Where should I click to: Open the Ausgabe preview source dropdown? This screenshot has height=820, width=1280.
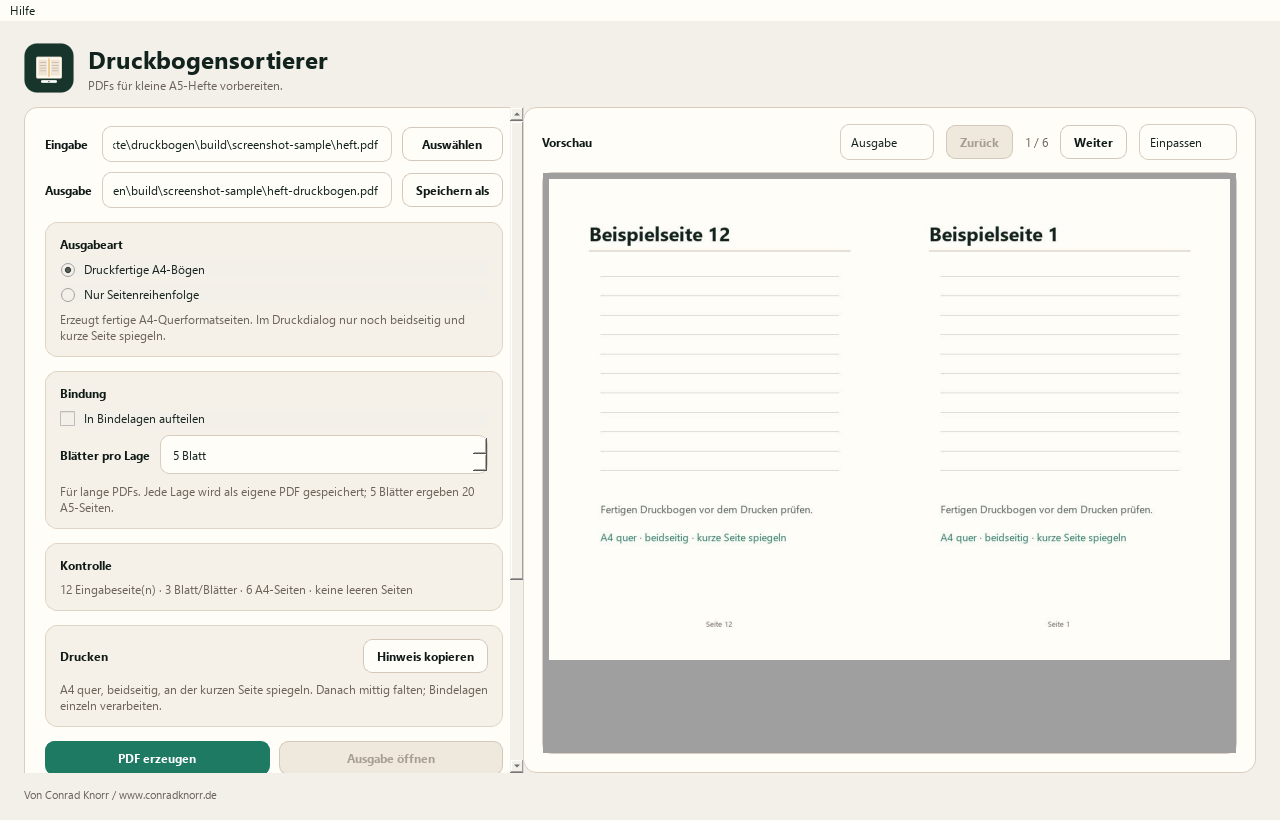(x=887, y=143)
